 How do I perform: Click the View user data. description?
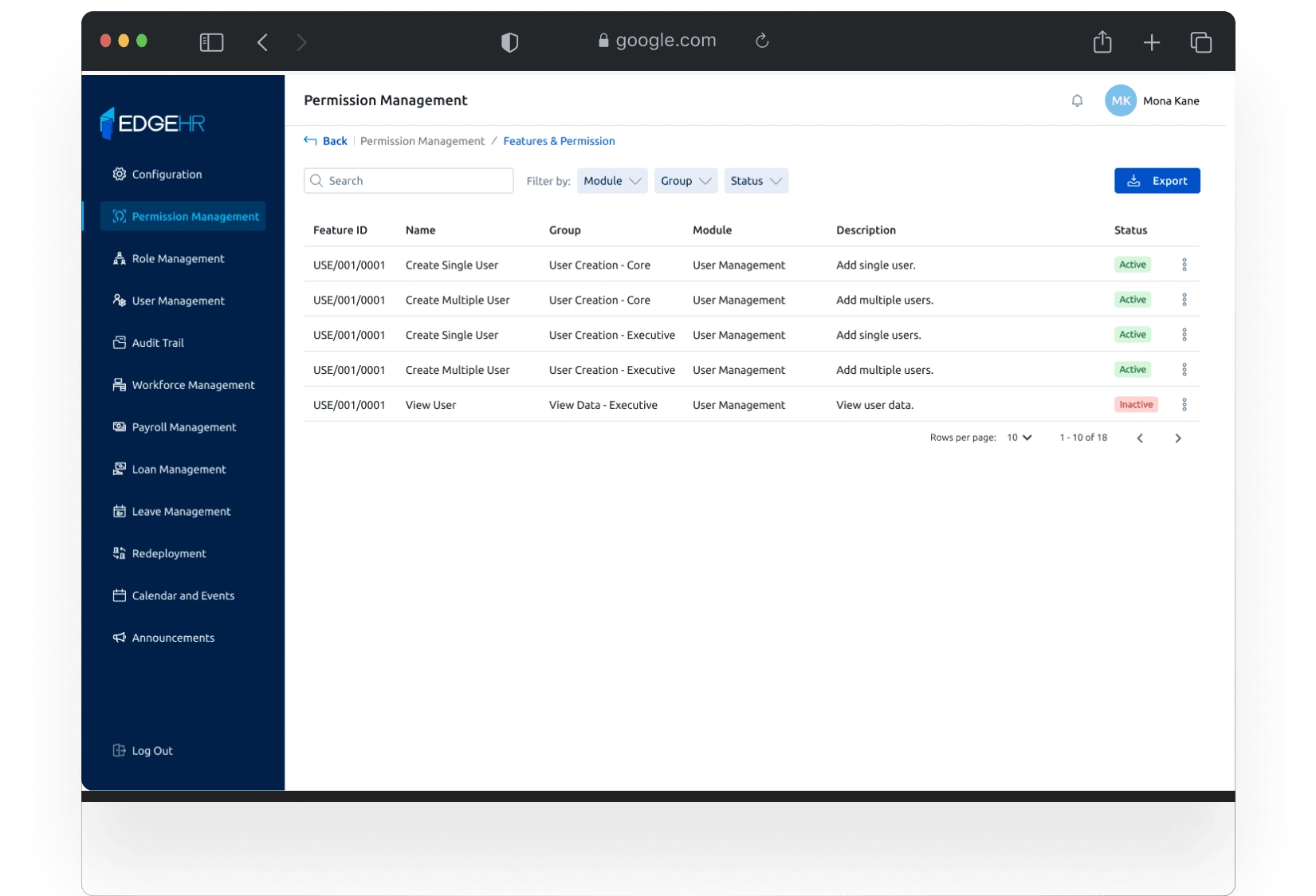(x=874, y=405)
